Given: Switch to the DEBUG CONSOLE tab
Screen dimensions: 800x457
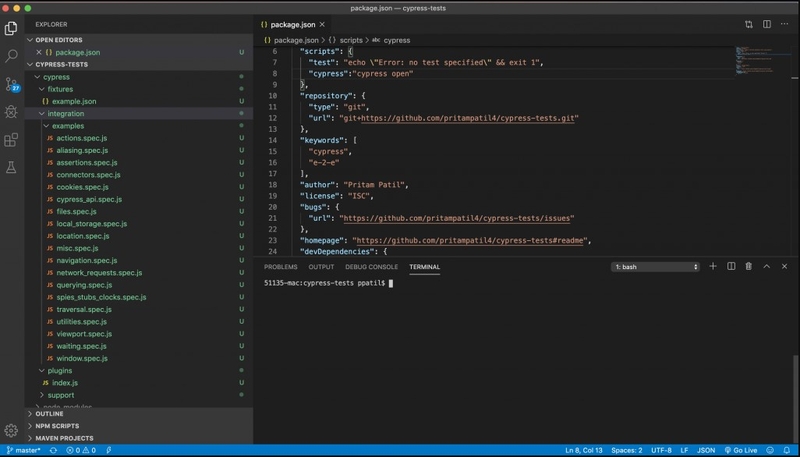Looking at the screenshot, I should (x=371, y=267).
